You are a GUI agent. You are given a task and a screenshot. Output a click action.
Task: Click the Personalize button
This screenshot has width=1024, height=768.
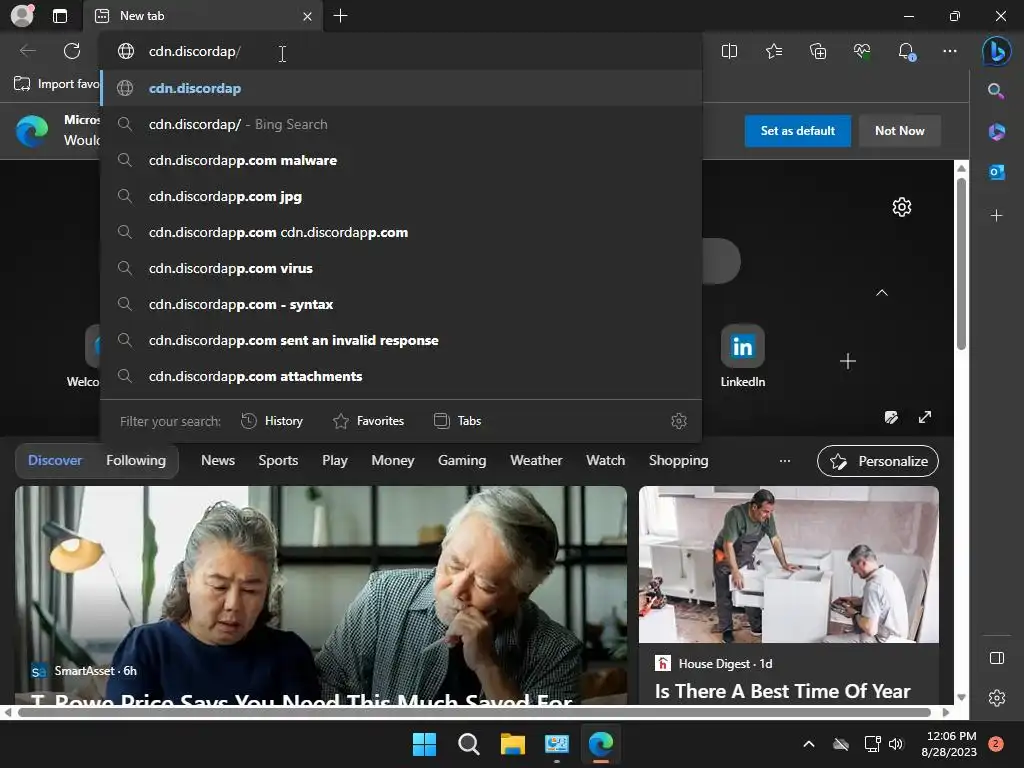(878, 461)
